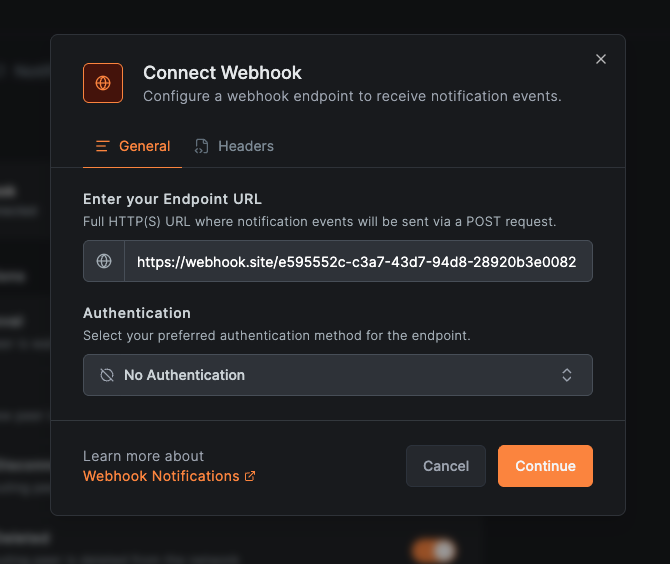The width and height of the screenshot is (670, 564).
Task: Open the Headers tab
Action: click(x=235, y=146)
